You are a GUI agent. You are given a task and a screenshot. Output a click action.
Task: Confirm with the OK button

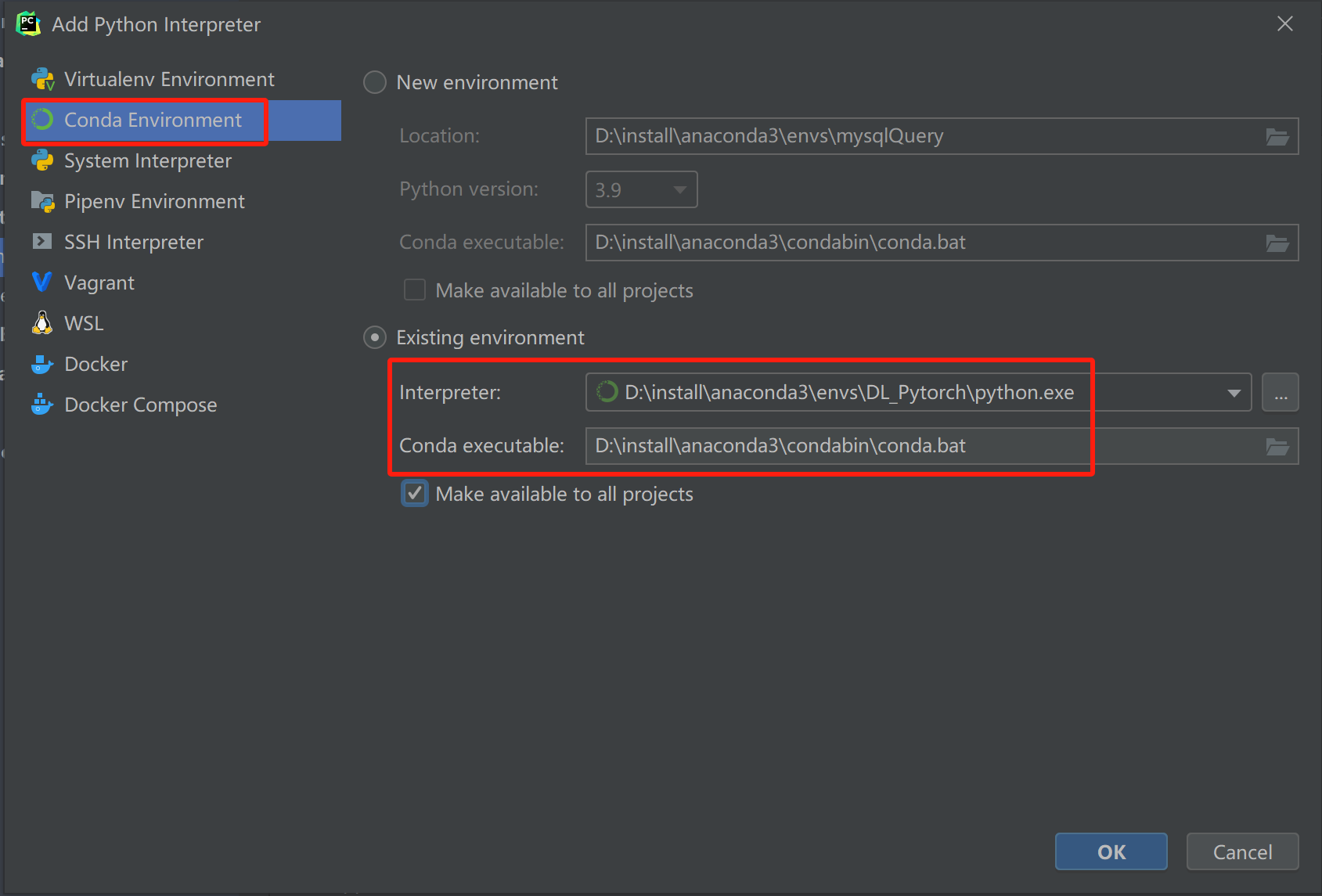1111,851
